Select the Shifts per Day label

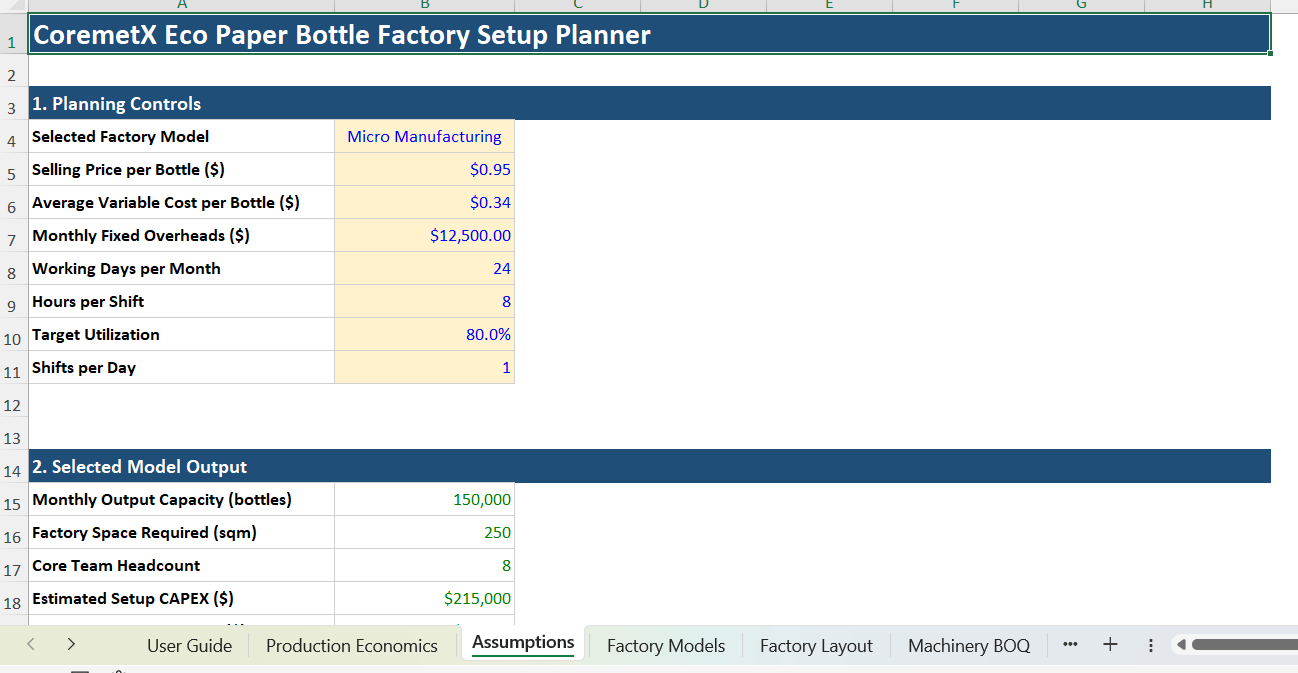(x=182, y=367)
